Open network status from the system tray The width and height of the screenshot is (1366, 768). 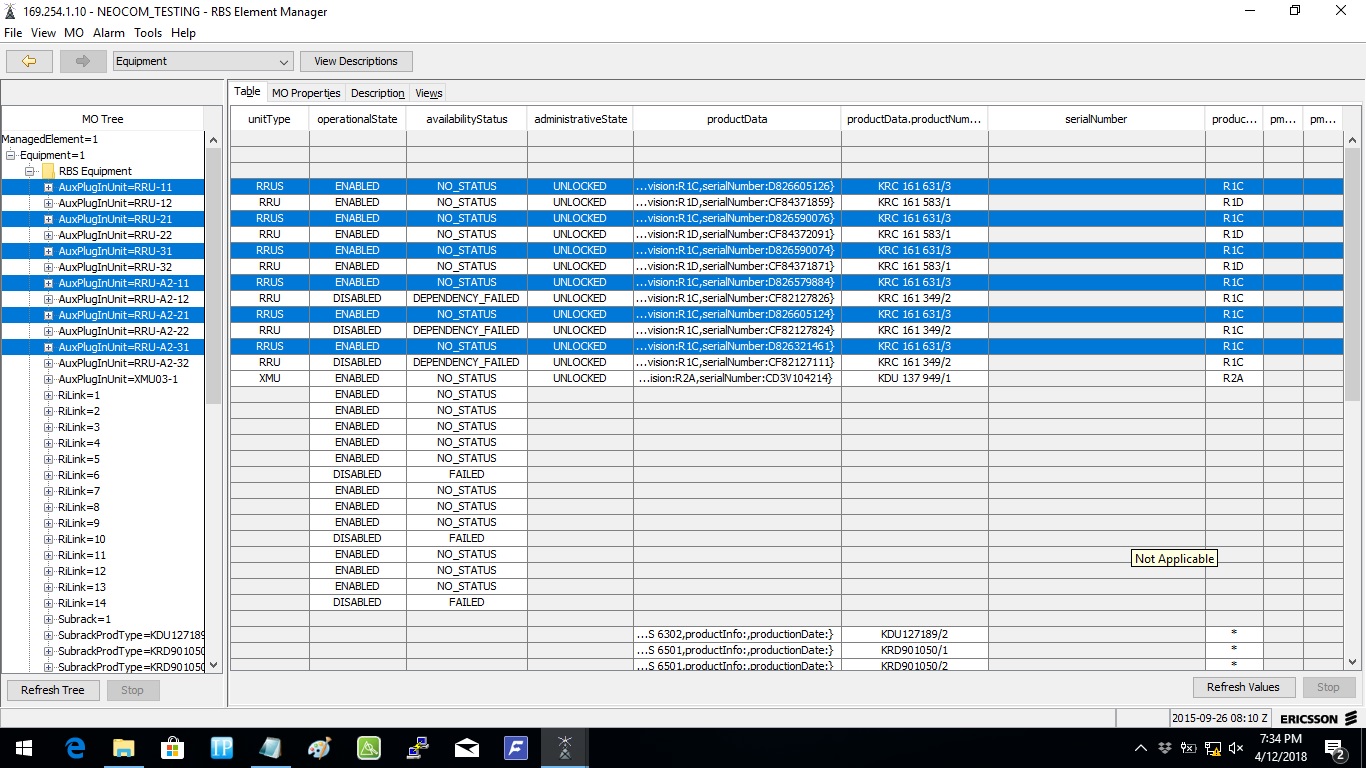click(x=1213, y=747)
